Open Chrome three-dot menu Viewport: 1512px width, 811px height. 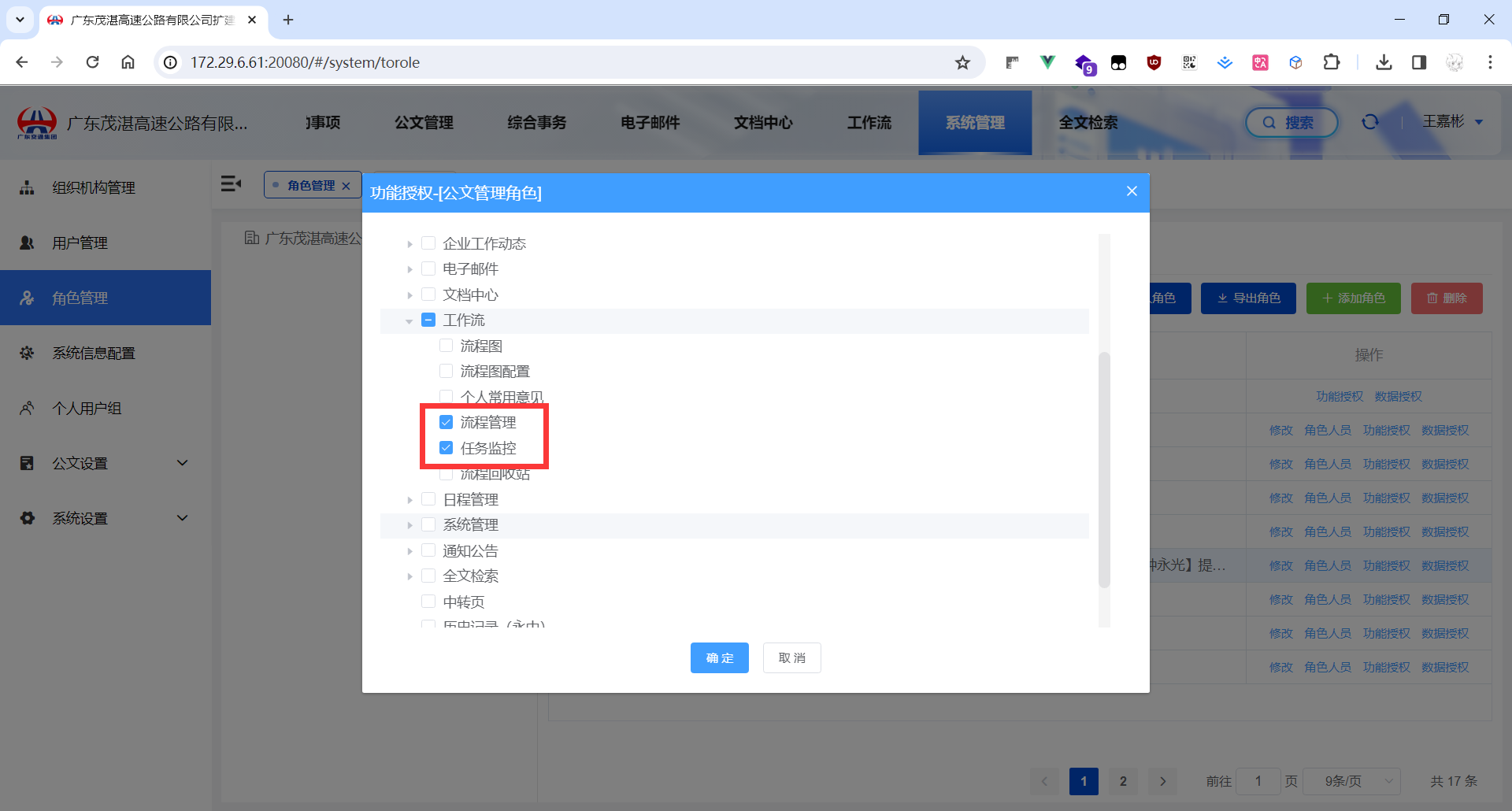click(x=1490, y=62)
